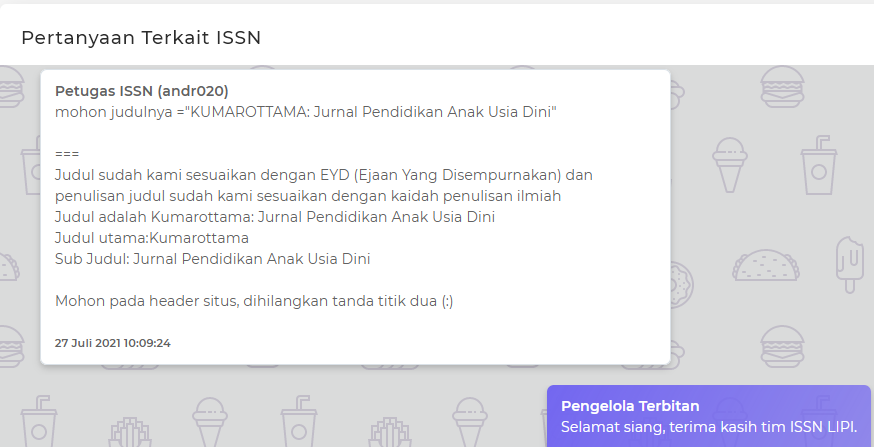Screen dimensions: 874x448
Task: Click the reply 'Selamat siang, terima kasih tim ISSN LIPI.'
Action: click(x=708, y=427)
